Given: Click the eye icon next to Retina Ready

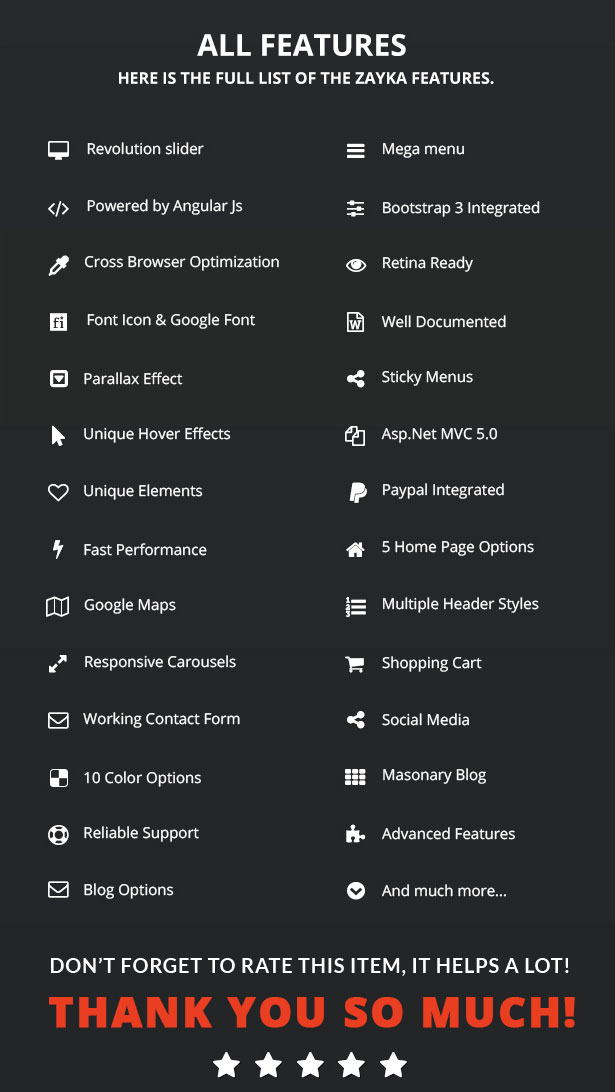Looking at the screenshot, I should click(356, 265).
